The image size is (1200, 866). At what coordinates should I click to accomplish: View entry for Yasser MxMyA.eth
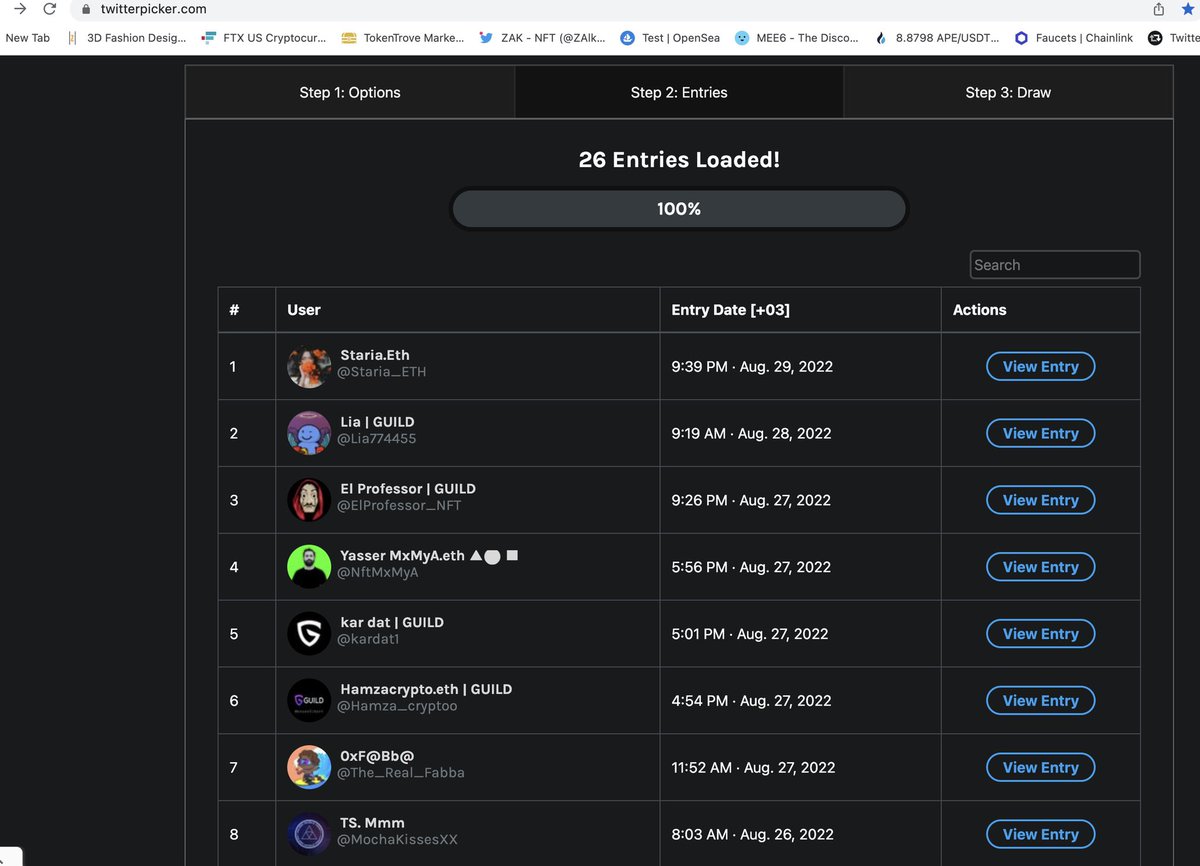point(1040,567)
